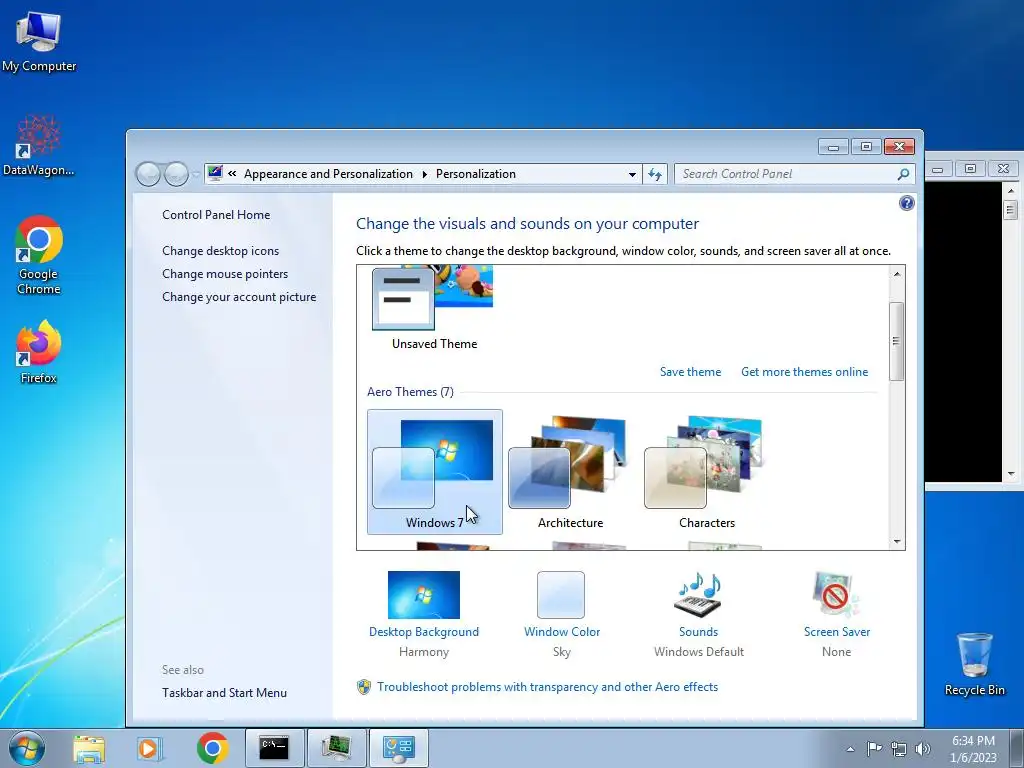Open Desktop Background settings icon
The width and height of the screenshot is (1024, 768).
click(x=424, y=595)
